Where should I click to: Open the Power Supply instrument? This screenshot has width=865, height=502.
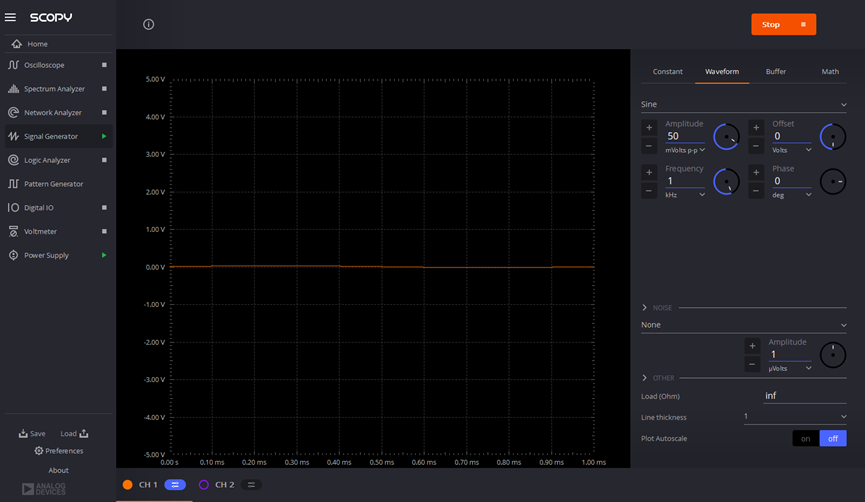pos(46,255)
